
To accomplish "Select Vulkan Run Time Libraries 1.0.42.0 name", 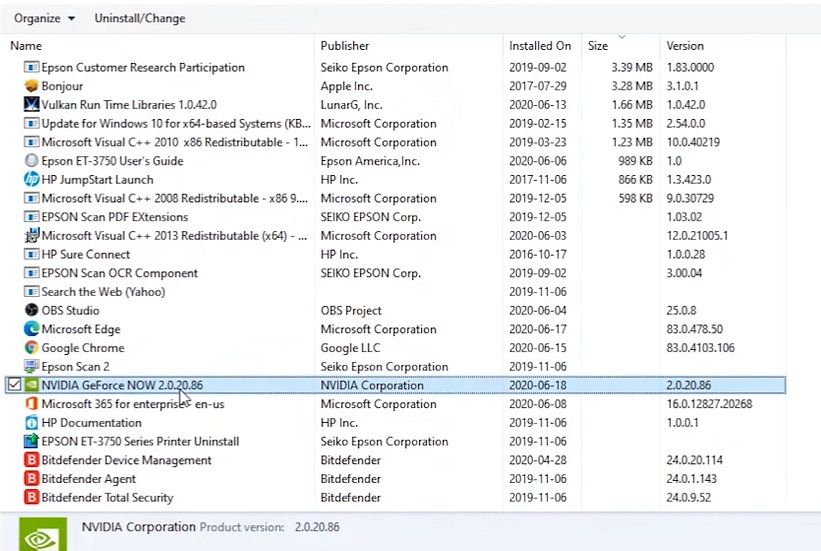I will pos(129,105).
